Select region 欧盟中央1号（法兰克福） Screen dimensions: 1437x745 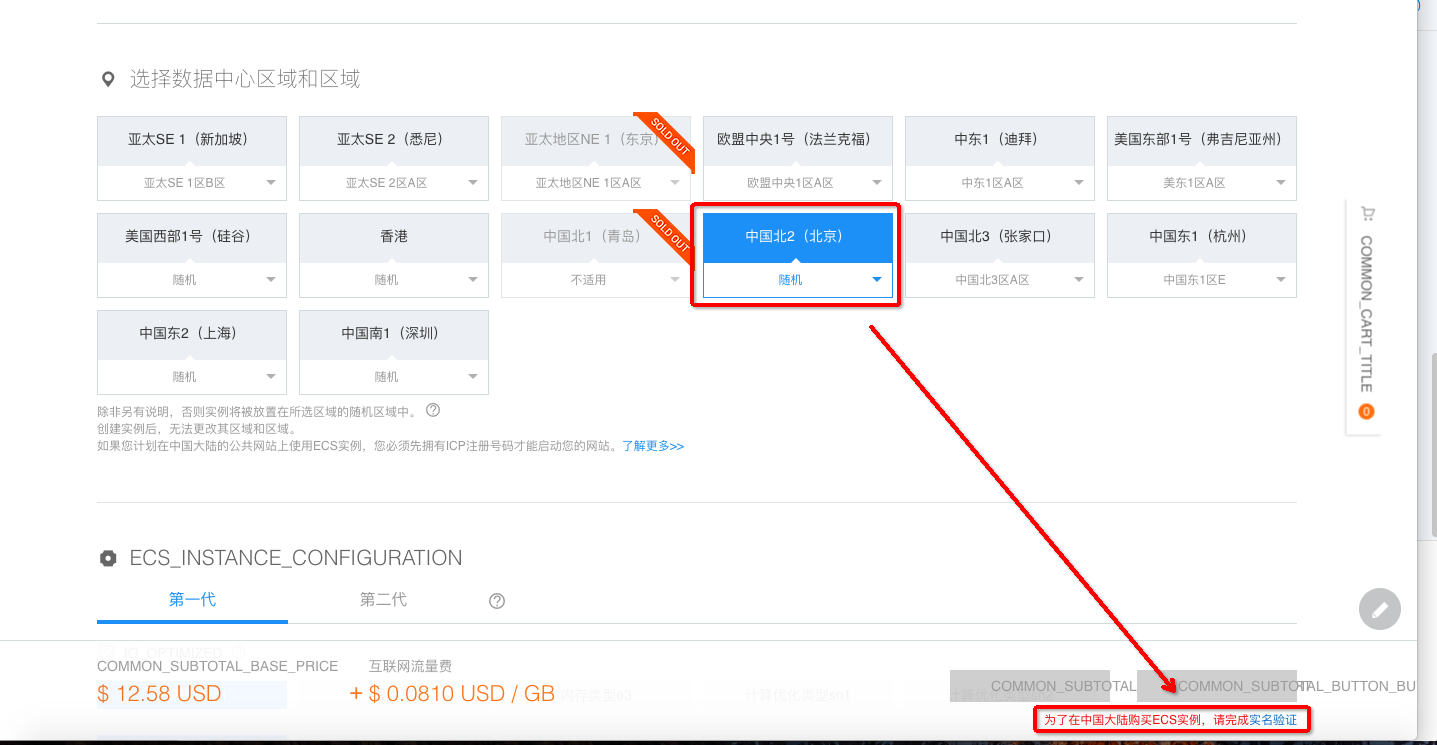click(x=798, y=140)
